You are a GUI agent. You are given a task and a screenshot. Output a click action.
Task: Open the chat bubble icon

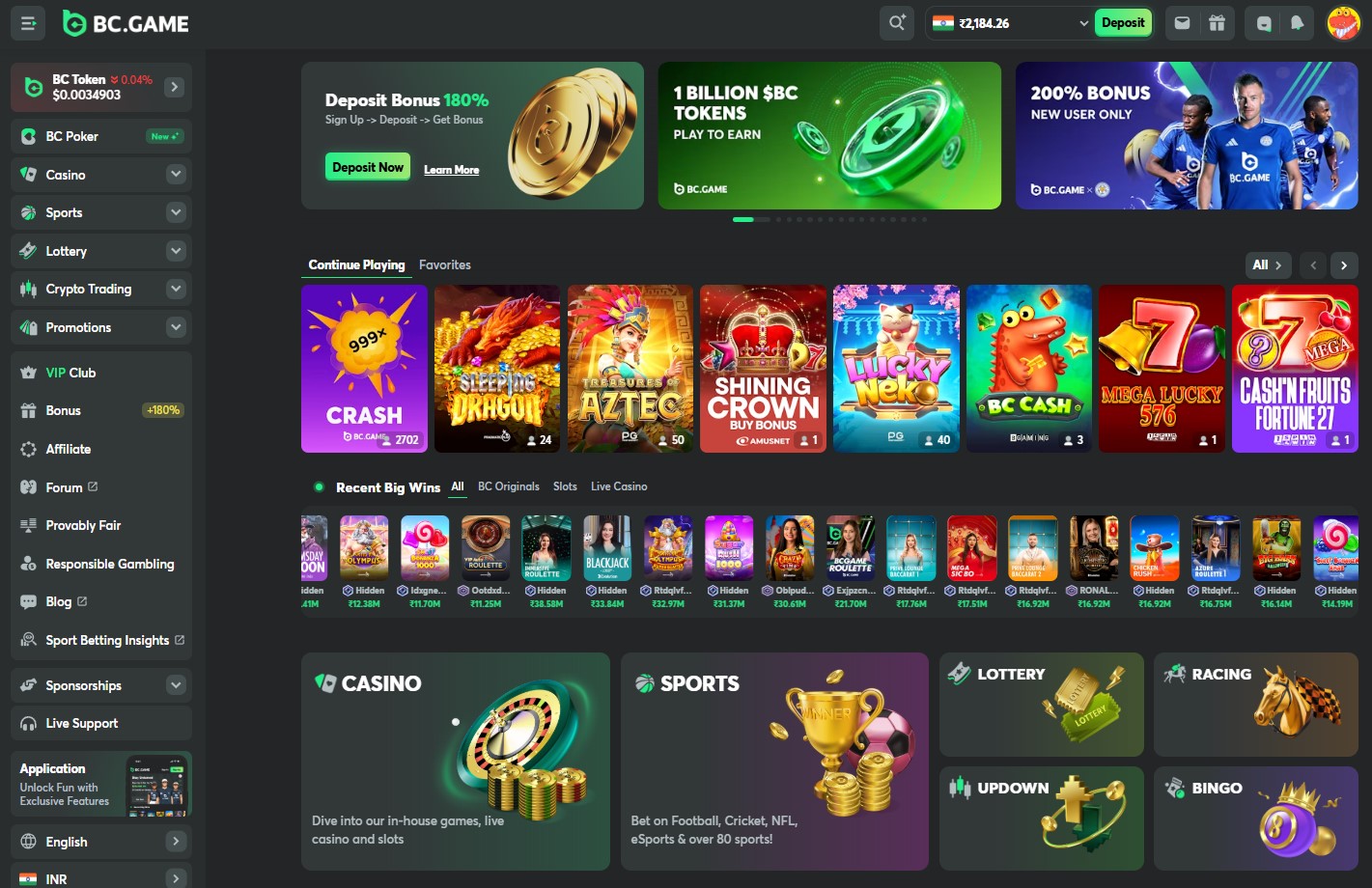click(1264, 23)
